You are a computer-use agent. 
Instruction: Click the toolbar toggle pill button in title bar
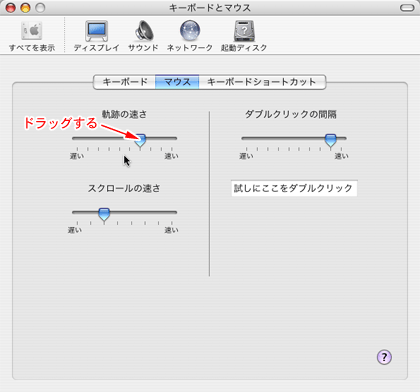click(x=407, y=8)
